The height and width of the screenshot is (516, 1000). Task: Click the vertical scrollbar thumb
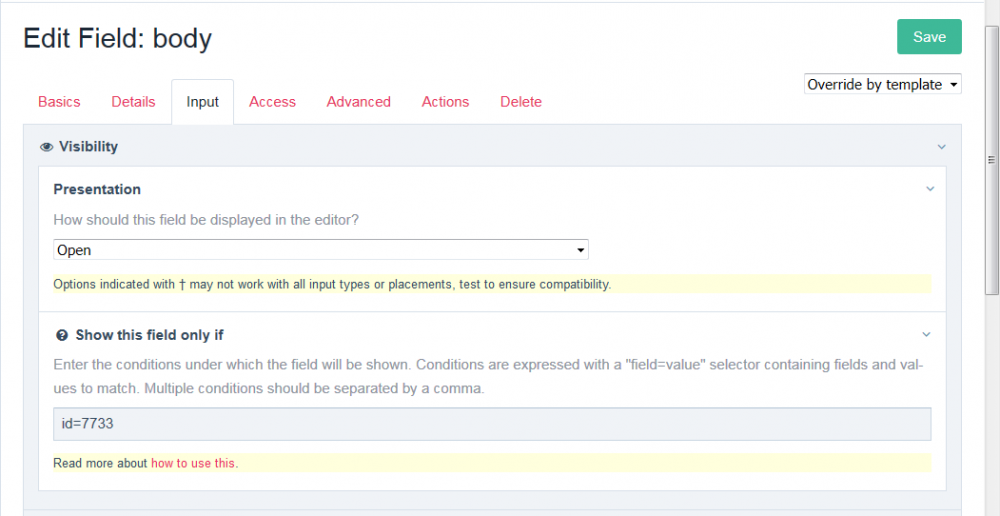[991, 160]
